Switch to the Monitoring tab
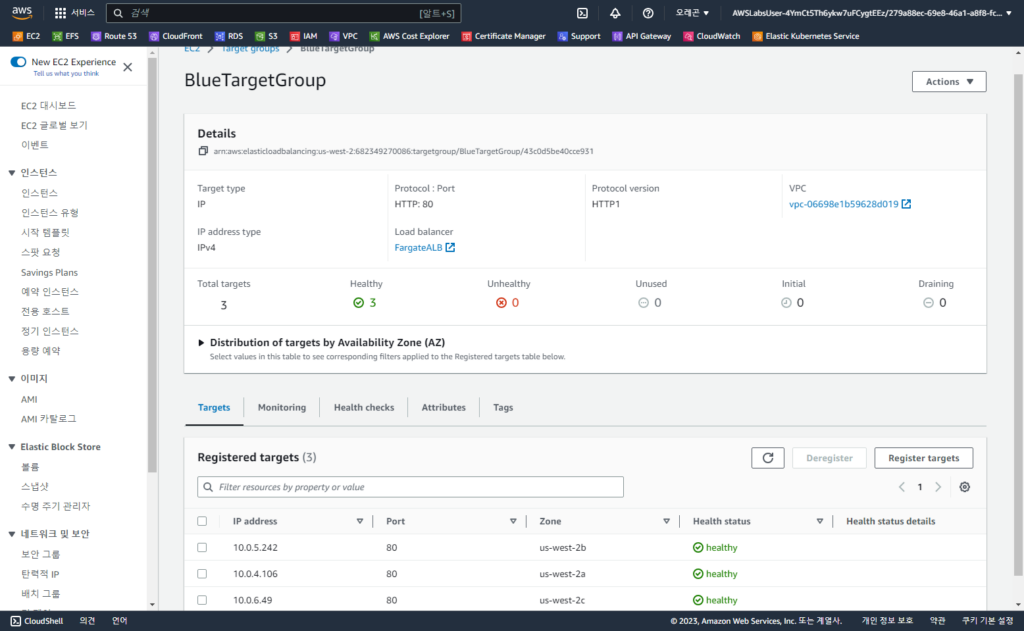1024x631 pixels. pos(281,408)
